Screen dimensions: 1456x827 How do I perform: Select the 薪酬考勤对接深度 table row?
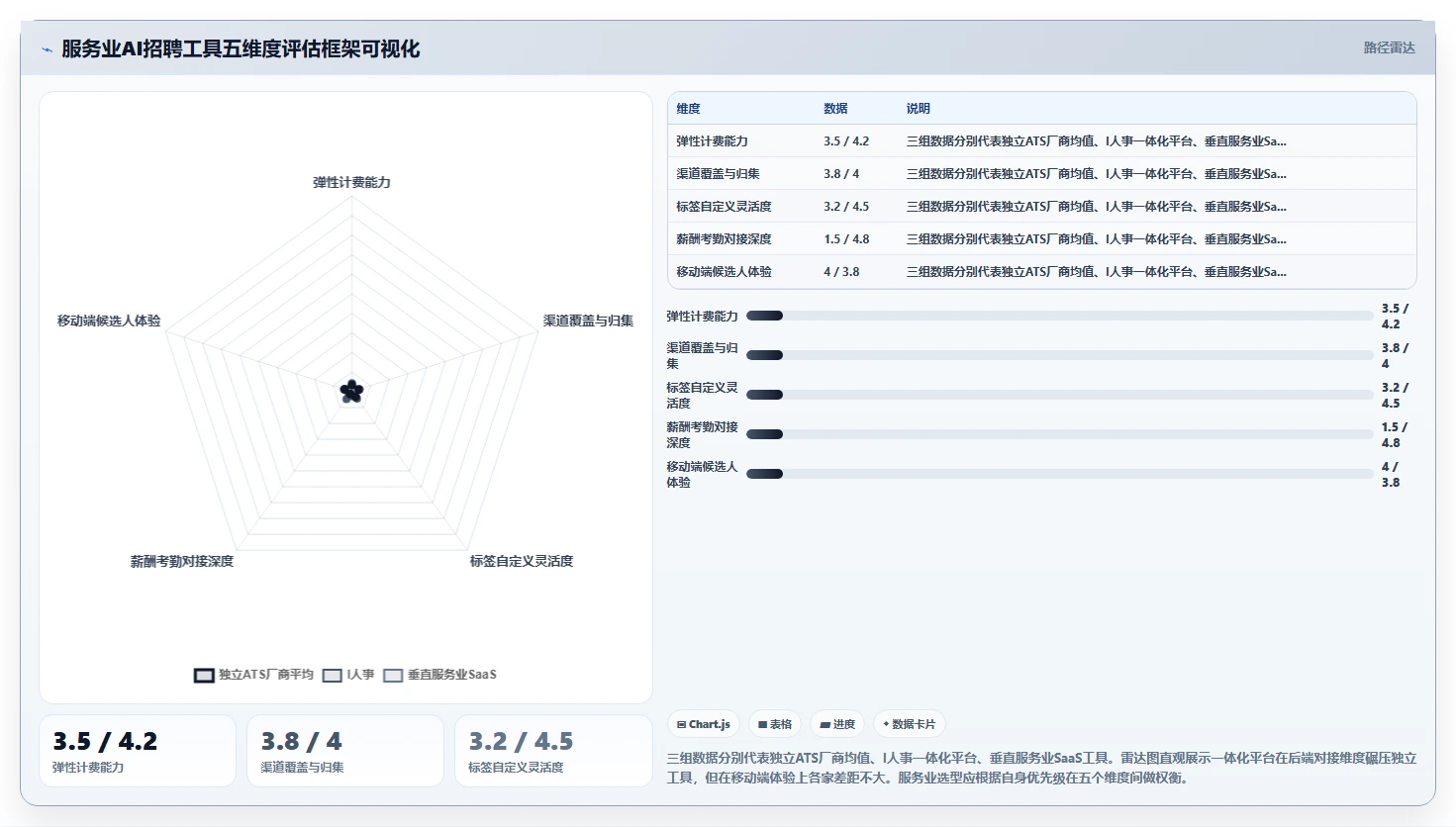(x=1042, y=238)
